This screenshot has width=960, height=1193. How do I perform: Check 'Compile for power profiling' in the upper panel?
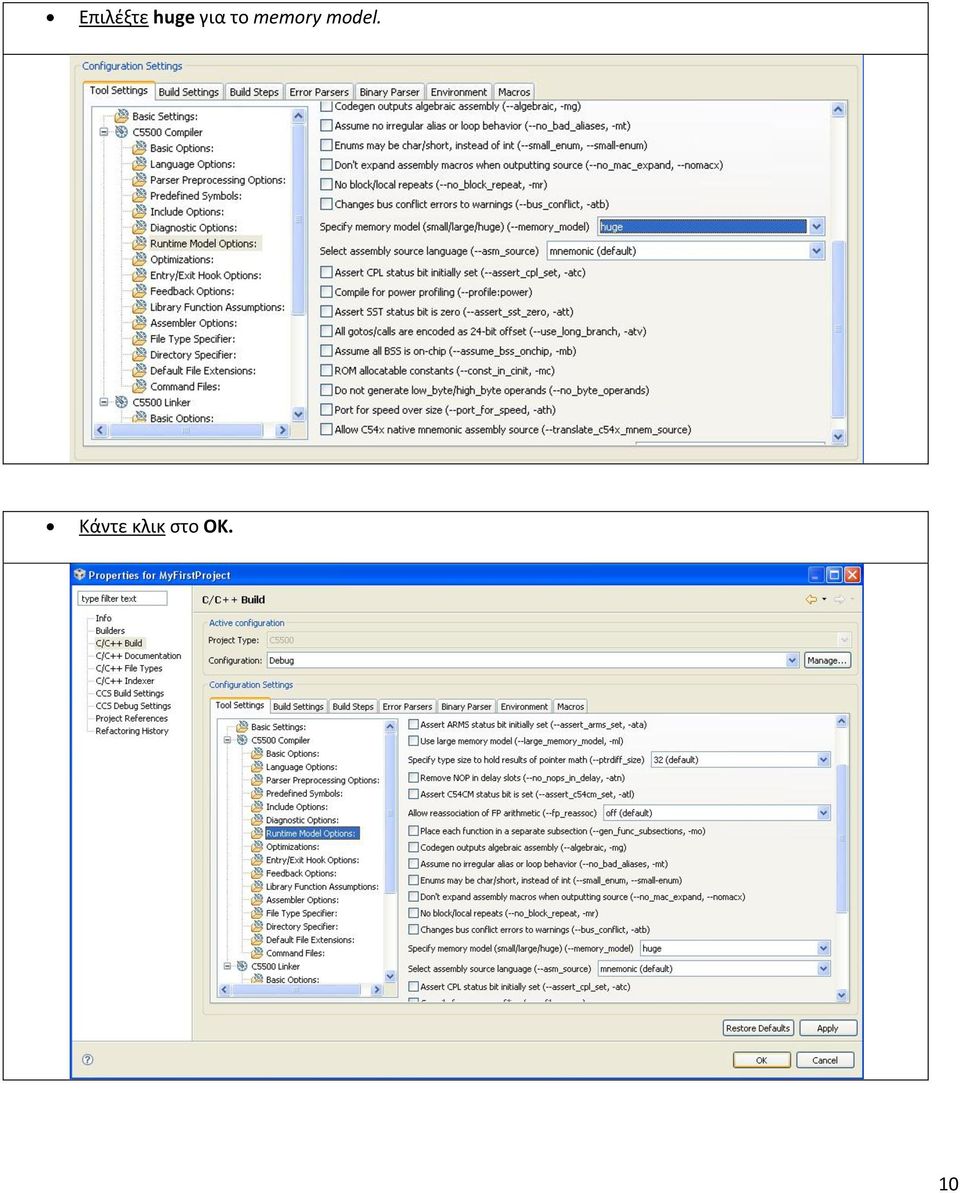point(326,292)
